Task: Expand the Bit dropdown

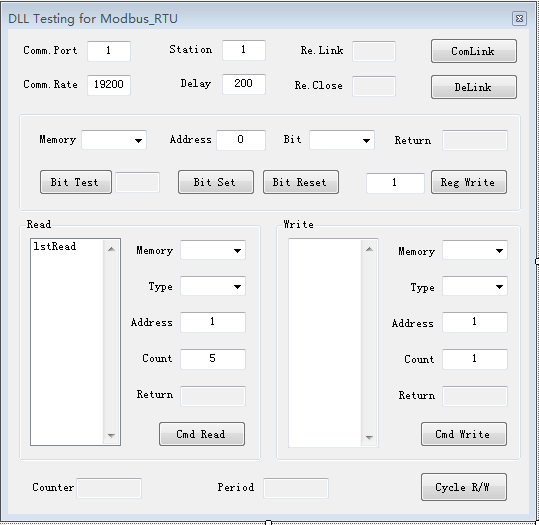Action: [342, 140]
